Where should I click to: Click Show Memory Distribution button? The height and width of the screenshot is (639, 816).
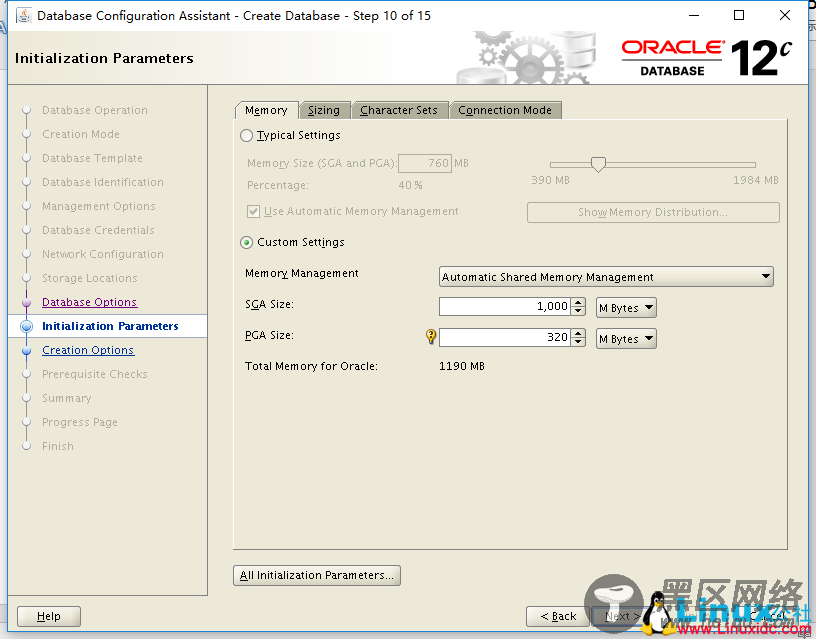pos(653,212)
